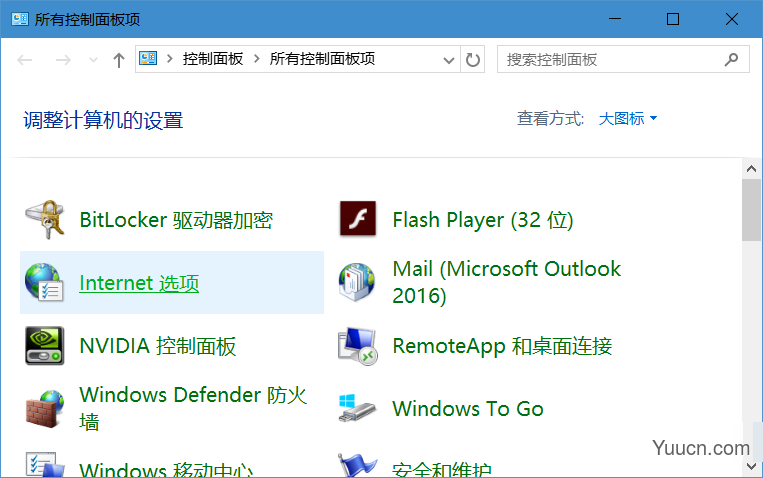This screenshot has height=478, width=763.
Task: Click the control panel icon in address bar
Action: pyautogui.click(x=148, y=58)
